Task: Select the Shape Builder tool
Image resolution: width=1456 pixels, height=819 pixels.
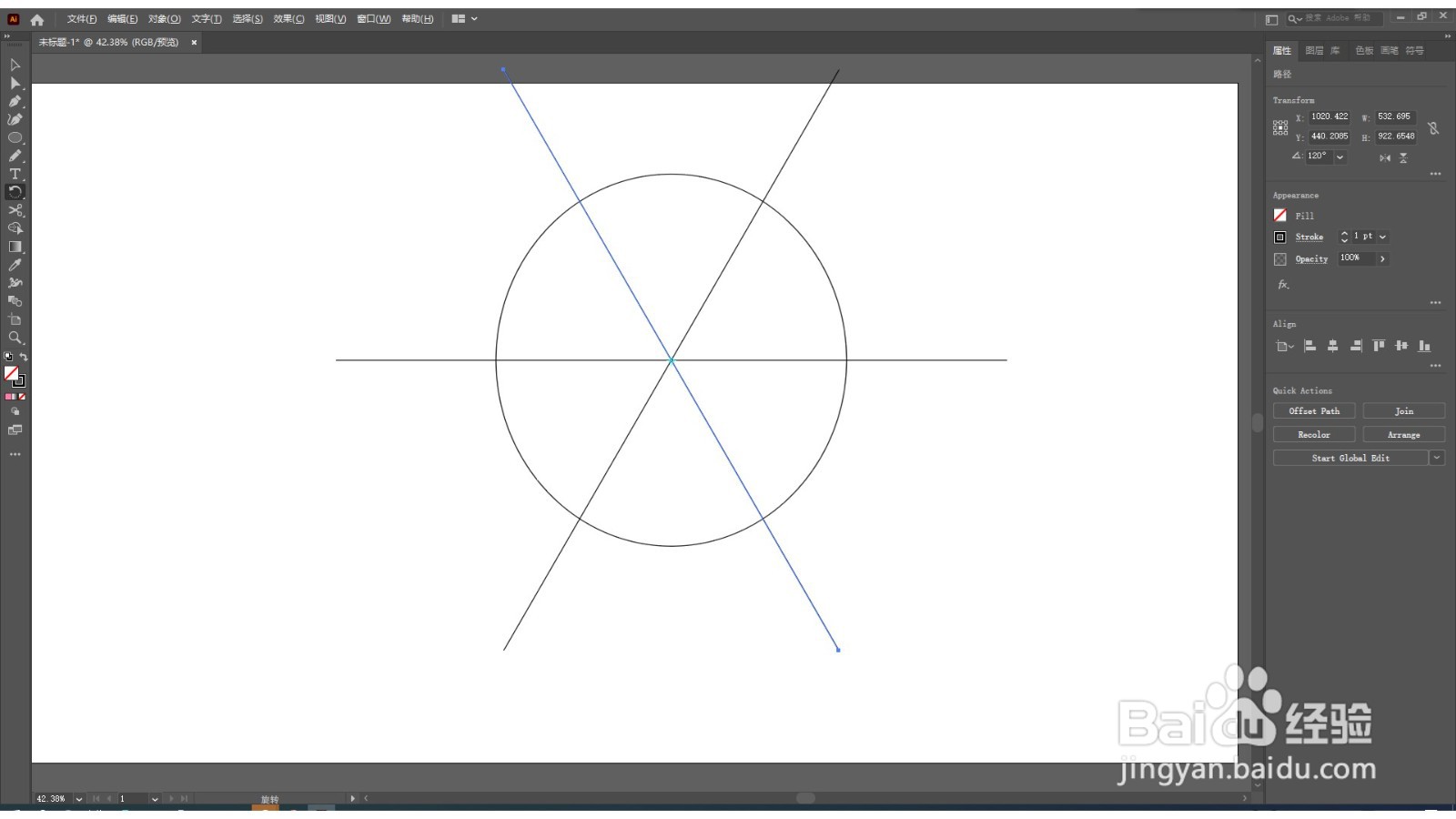Action: tap(15, 228)
